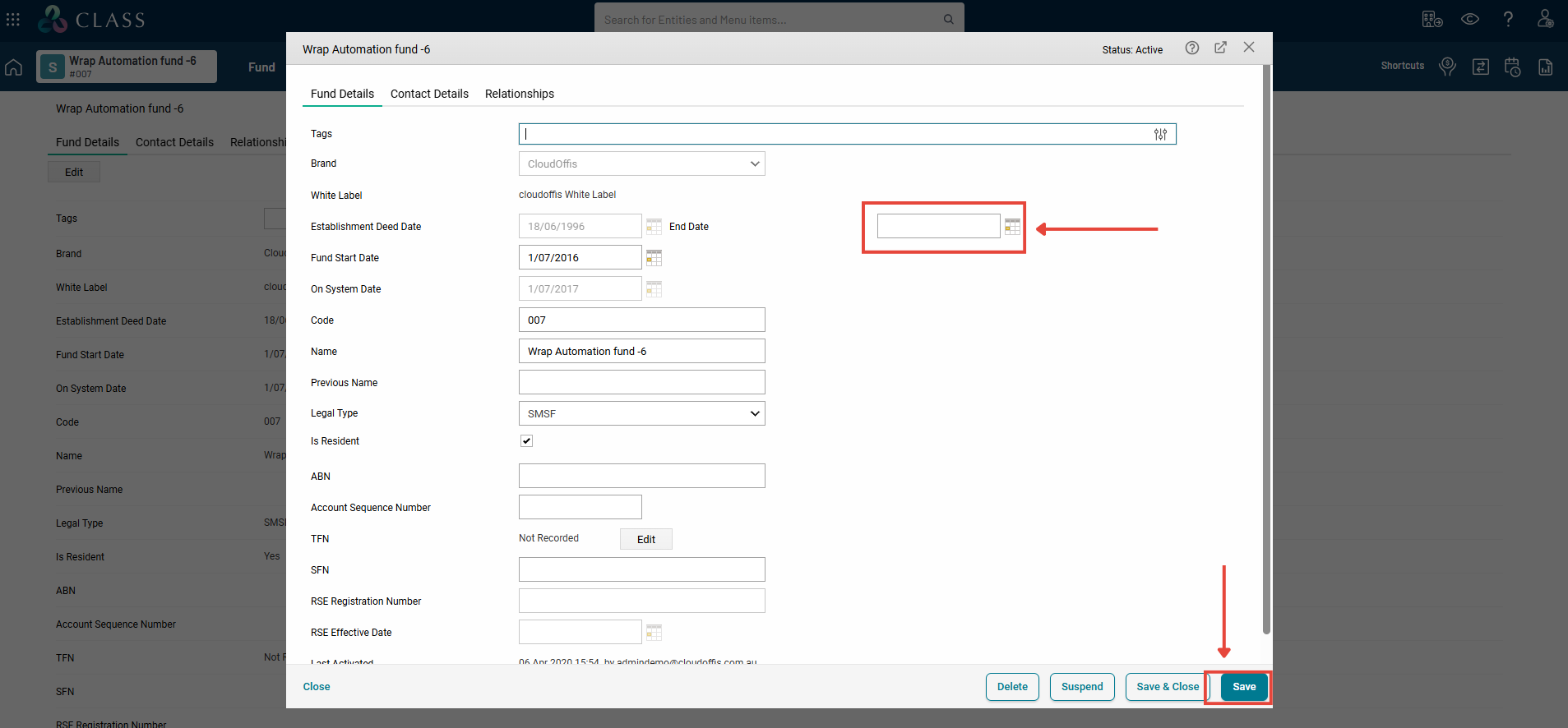Viewport: 1568px width, 728px height.
Task: Open the RSE Effective Date calendar picker
Action: 654,633
